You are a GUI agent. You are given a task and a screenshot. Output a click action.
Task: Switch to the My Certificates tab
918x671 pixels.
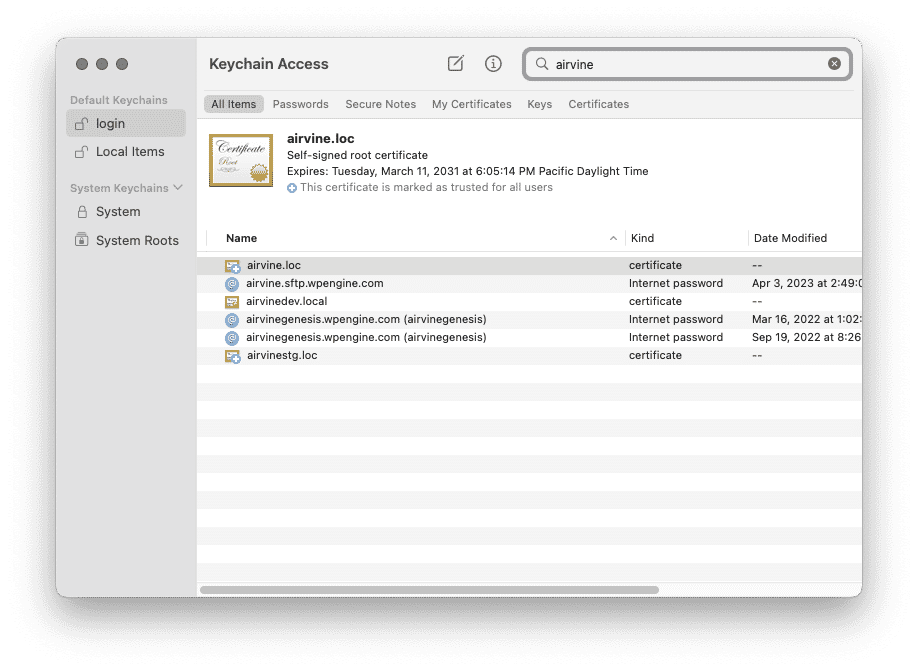[471, 104]
